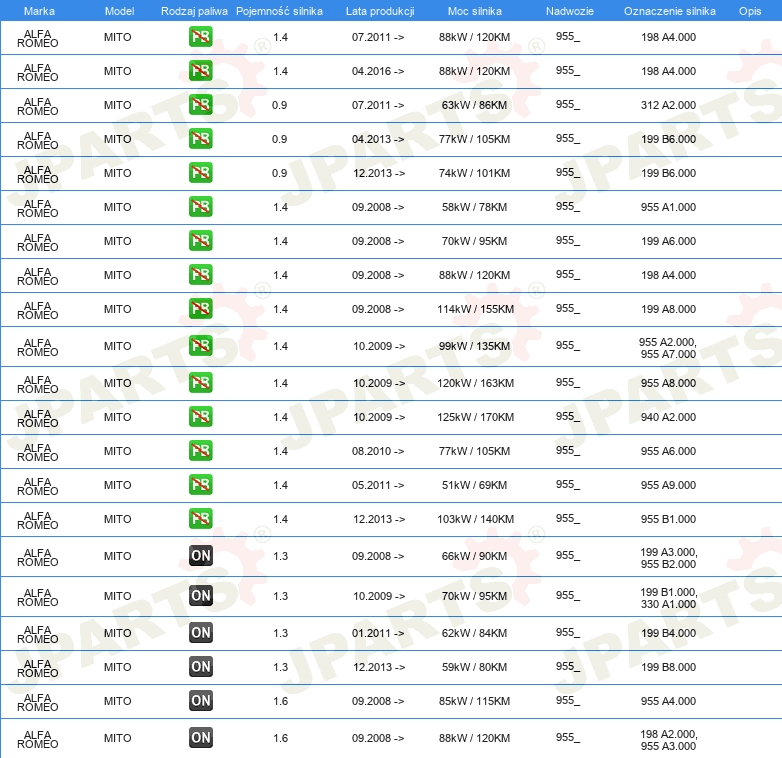Click the Pojemność silnika column header
The image size is (782, 758).
(x=279, y=11)
